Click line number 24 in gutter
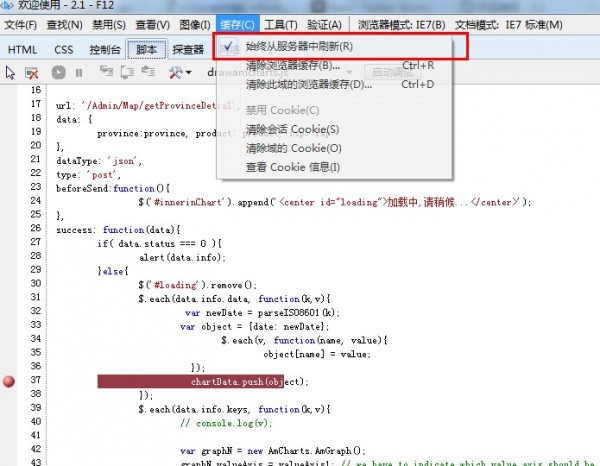Viewport: 600px width, 466px height. click(36, 200)
